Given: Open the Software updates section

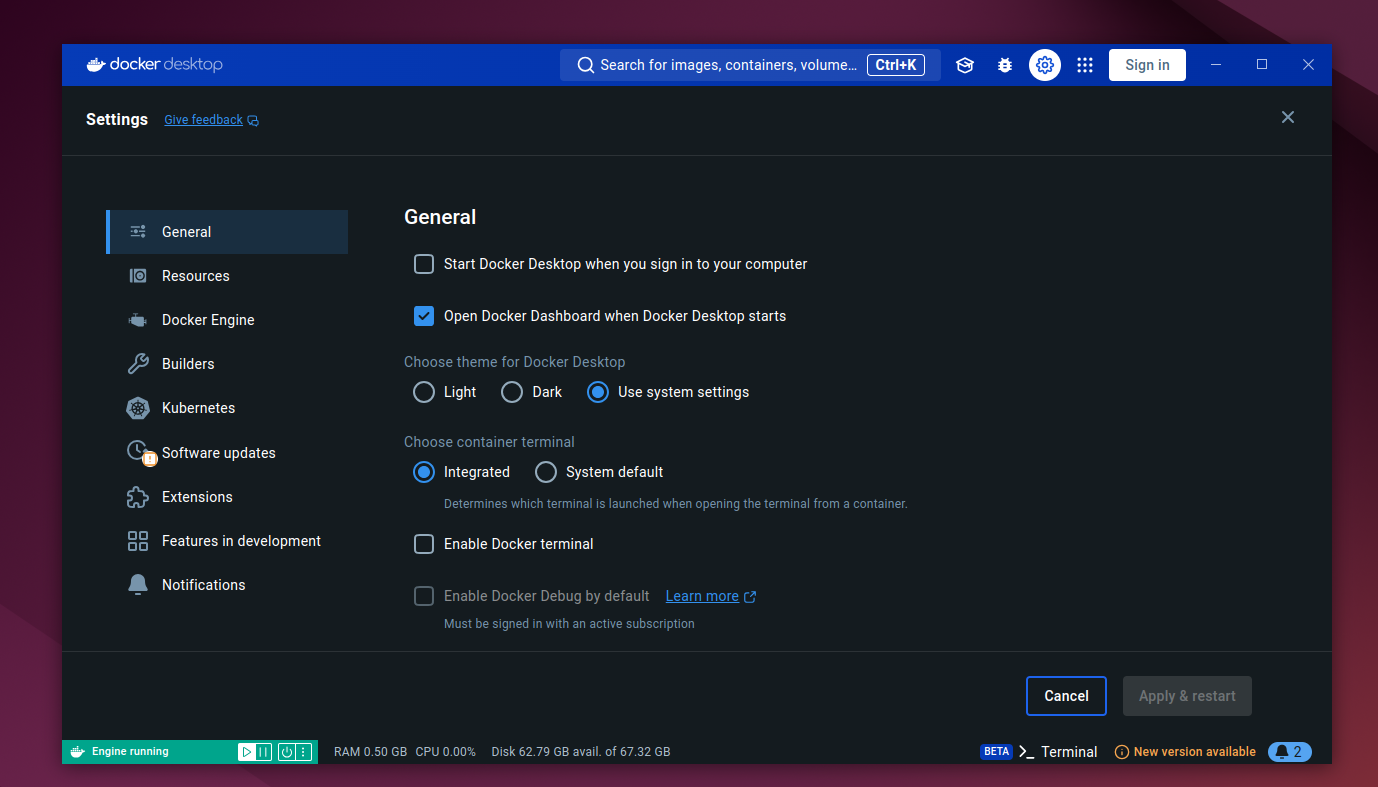Looking at the screenshot, I should [x=228, y=453].
